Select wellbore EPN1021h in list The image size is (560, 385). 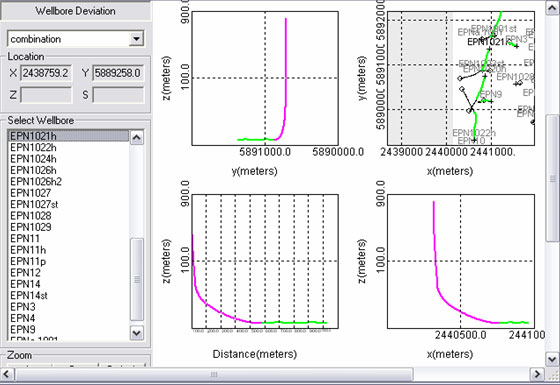[68, 136]
